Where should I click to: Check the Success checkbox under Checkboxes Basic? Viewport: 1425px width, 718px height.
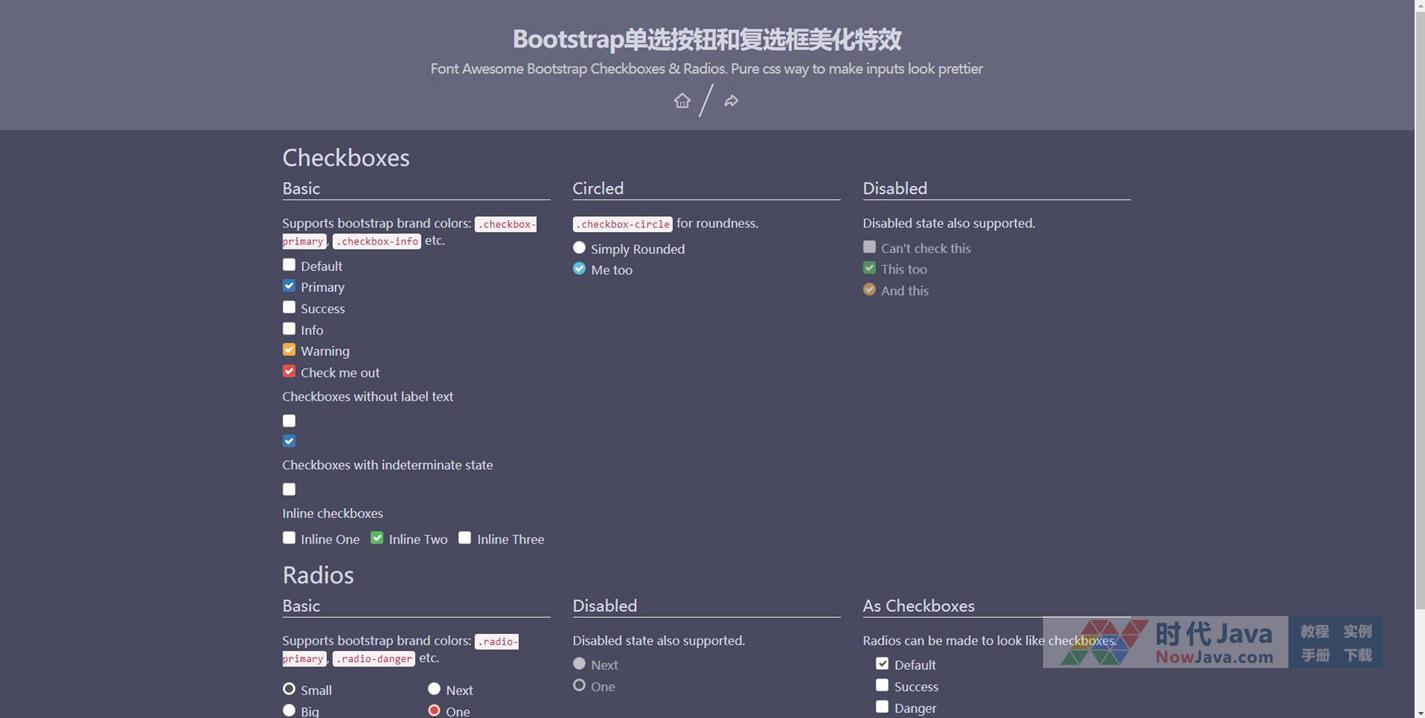point(289,308)
